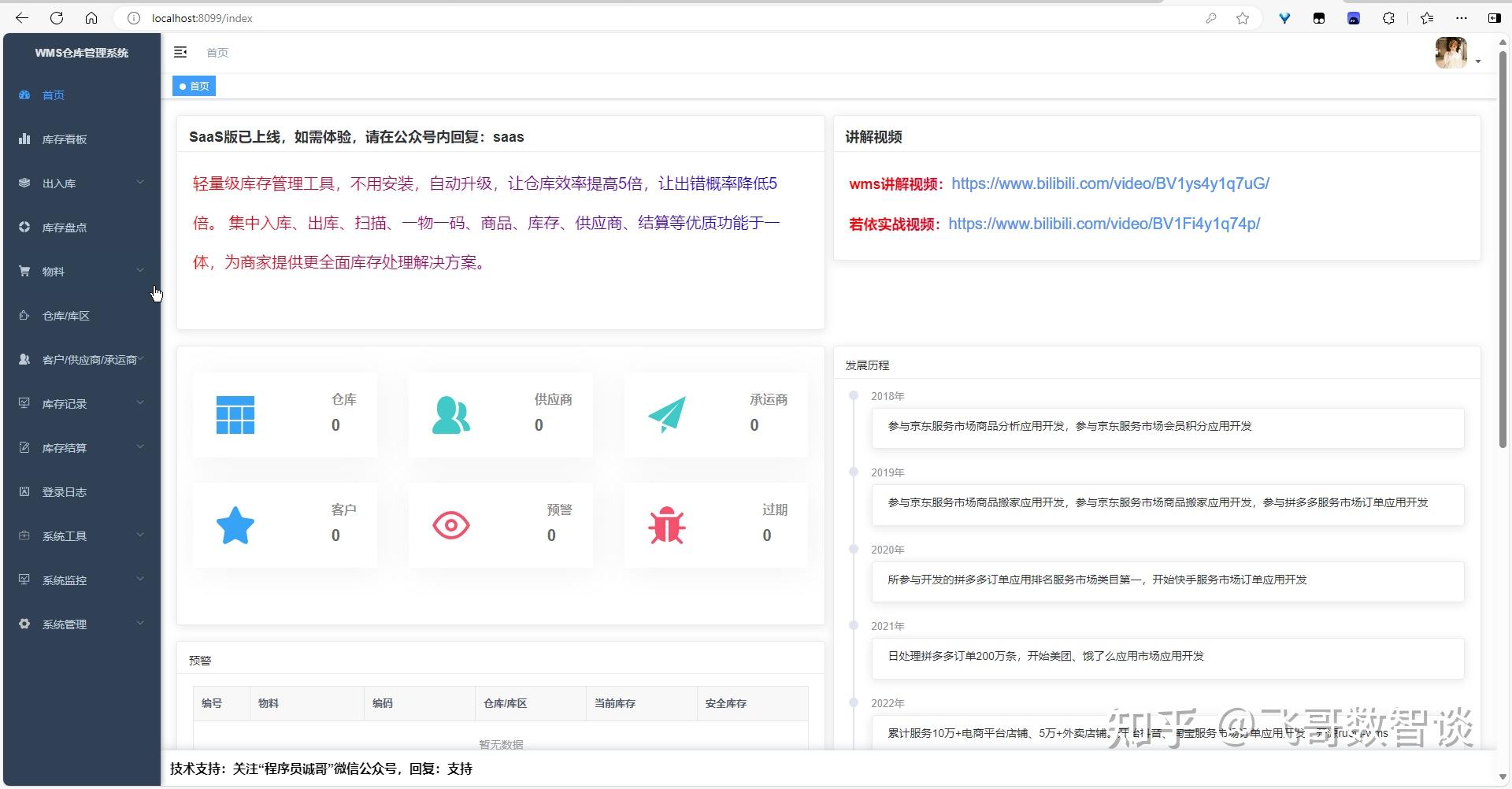
Task: Bookmark page with the star icon
Action: click(1243, 18)
